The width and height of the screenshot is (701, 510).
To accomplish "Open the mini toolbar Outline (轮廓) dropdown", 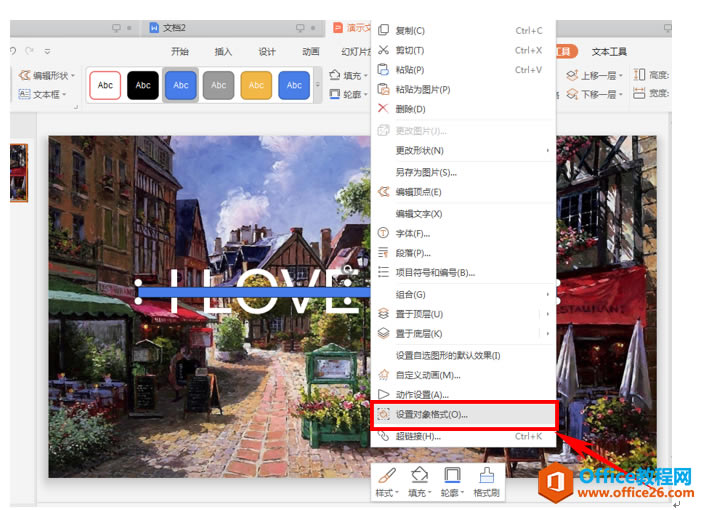I will 462,493.
